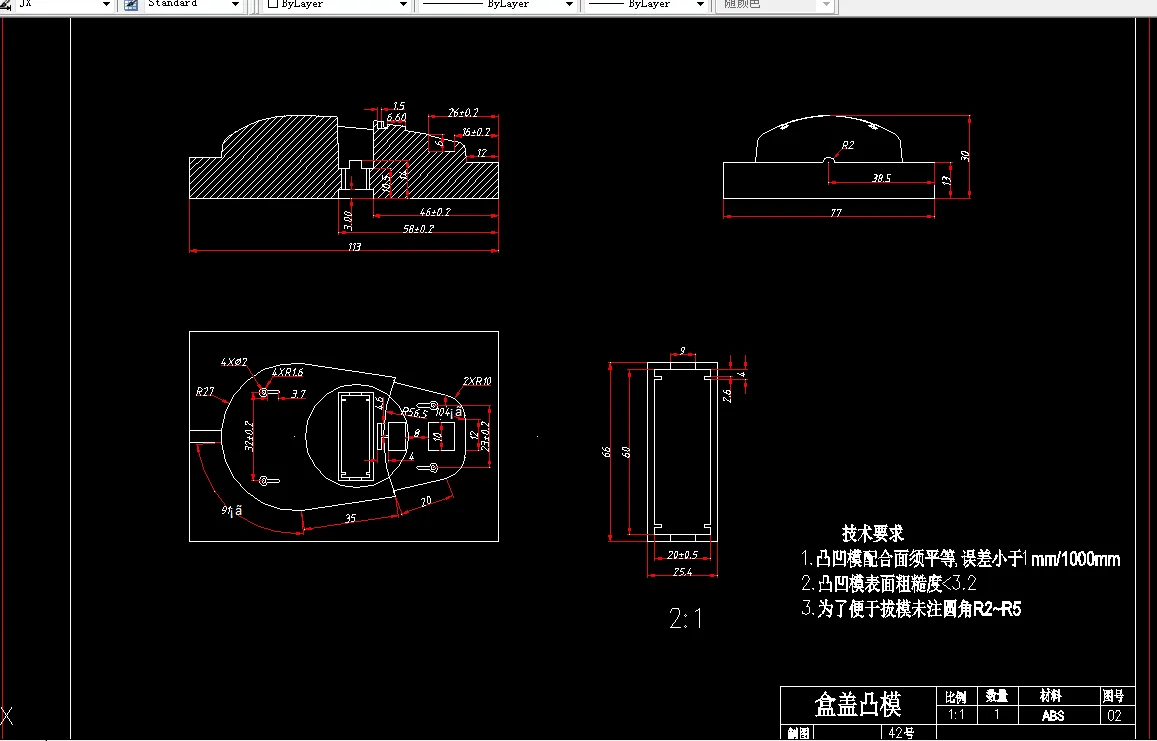Select technical requirement line 1 about 1mm/1000mm
Image resolution: width=1157 pixels, height=741 pixels.
point(961,559)
